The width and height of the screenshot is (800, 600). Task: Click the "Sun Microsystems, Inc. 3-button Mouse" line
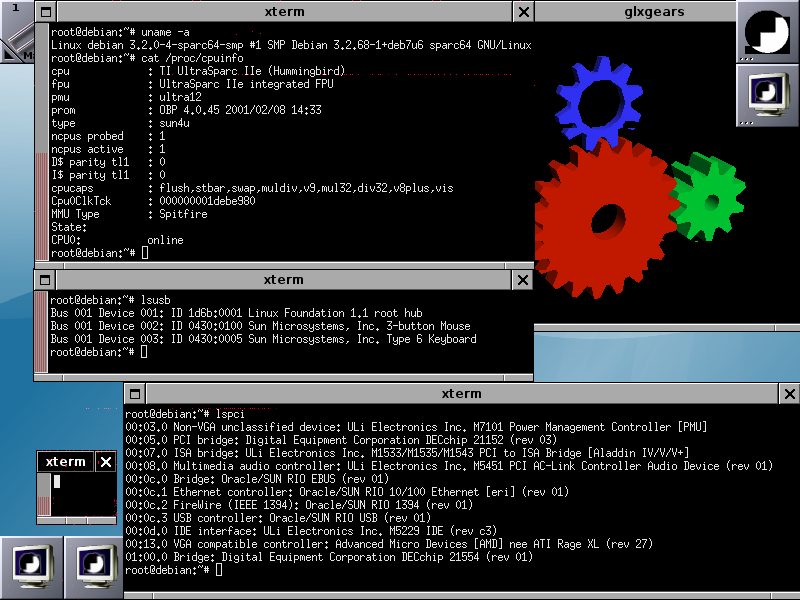point(260,326)
